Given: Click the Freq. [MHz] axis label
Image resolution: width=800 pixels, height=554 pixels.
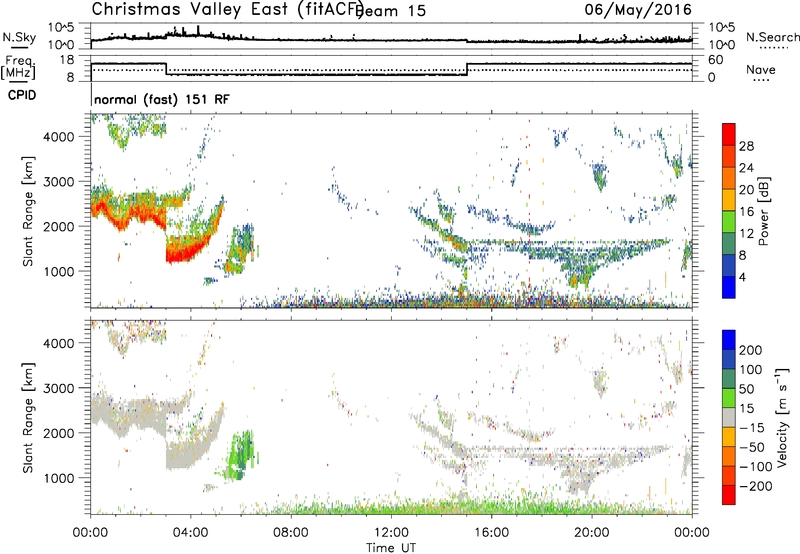Looking at the screenshot, I should click(x=18, y=68).
